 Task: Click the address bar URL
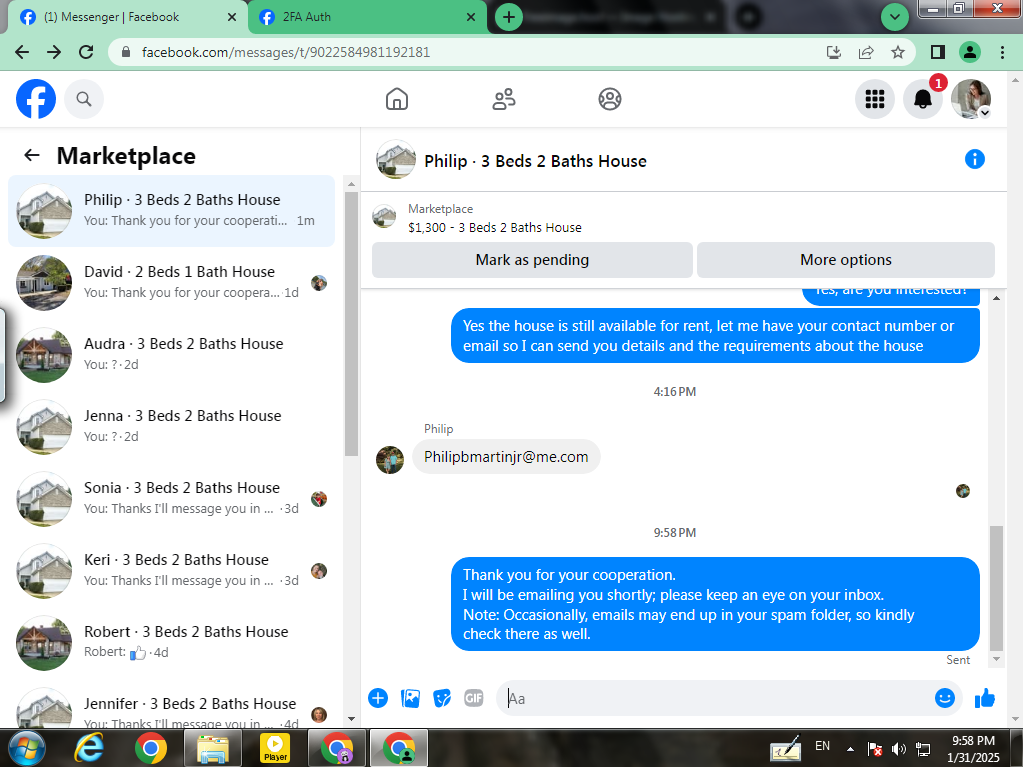[x=286, y=52]
